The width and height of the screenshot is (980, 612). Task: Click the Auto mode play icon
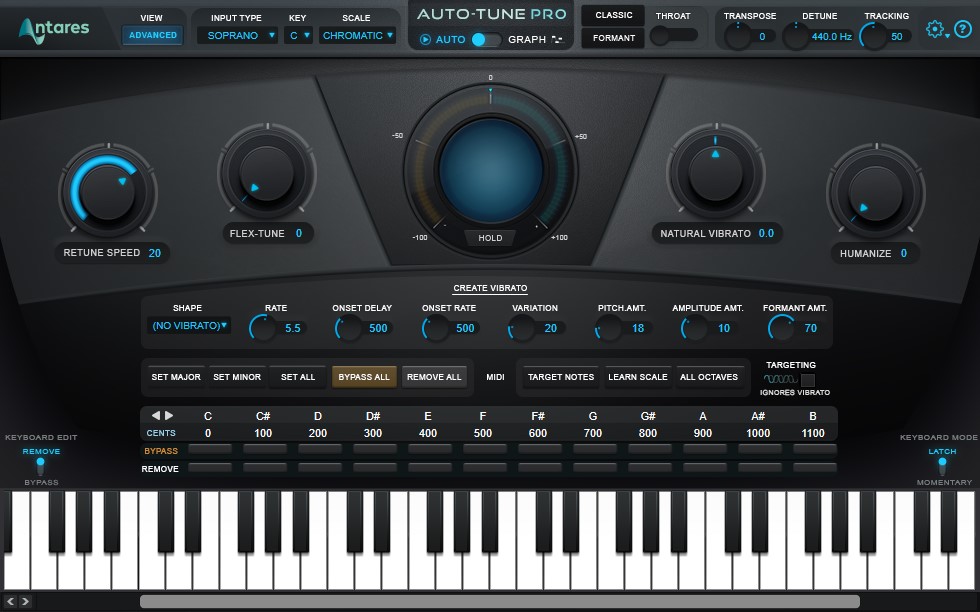tap(425, 39)
